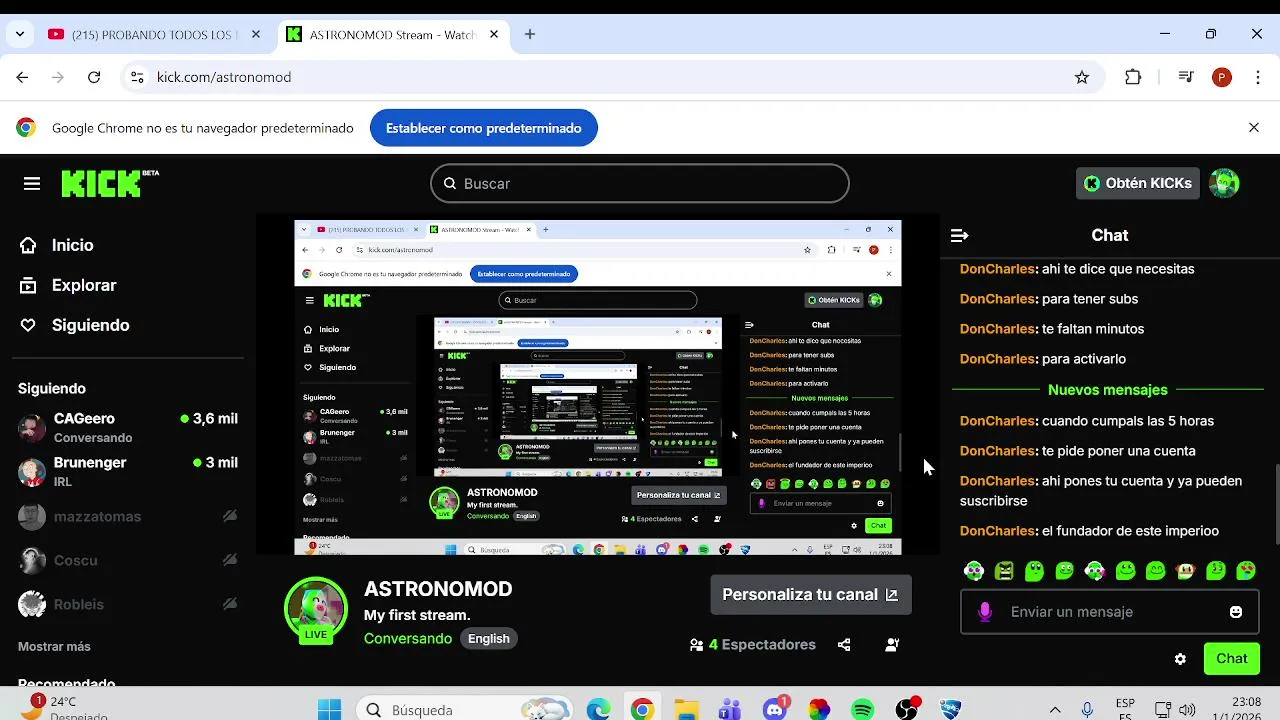Screen dimensions: 1280x720
Task: Open volume control in system tray
Action: click(1188, 710)
